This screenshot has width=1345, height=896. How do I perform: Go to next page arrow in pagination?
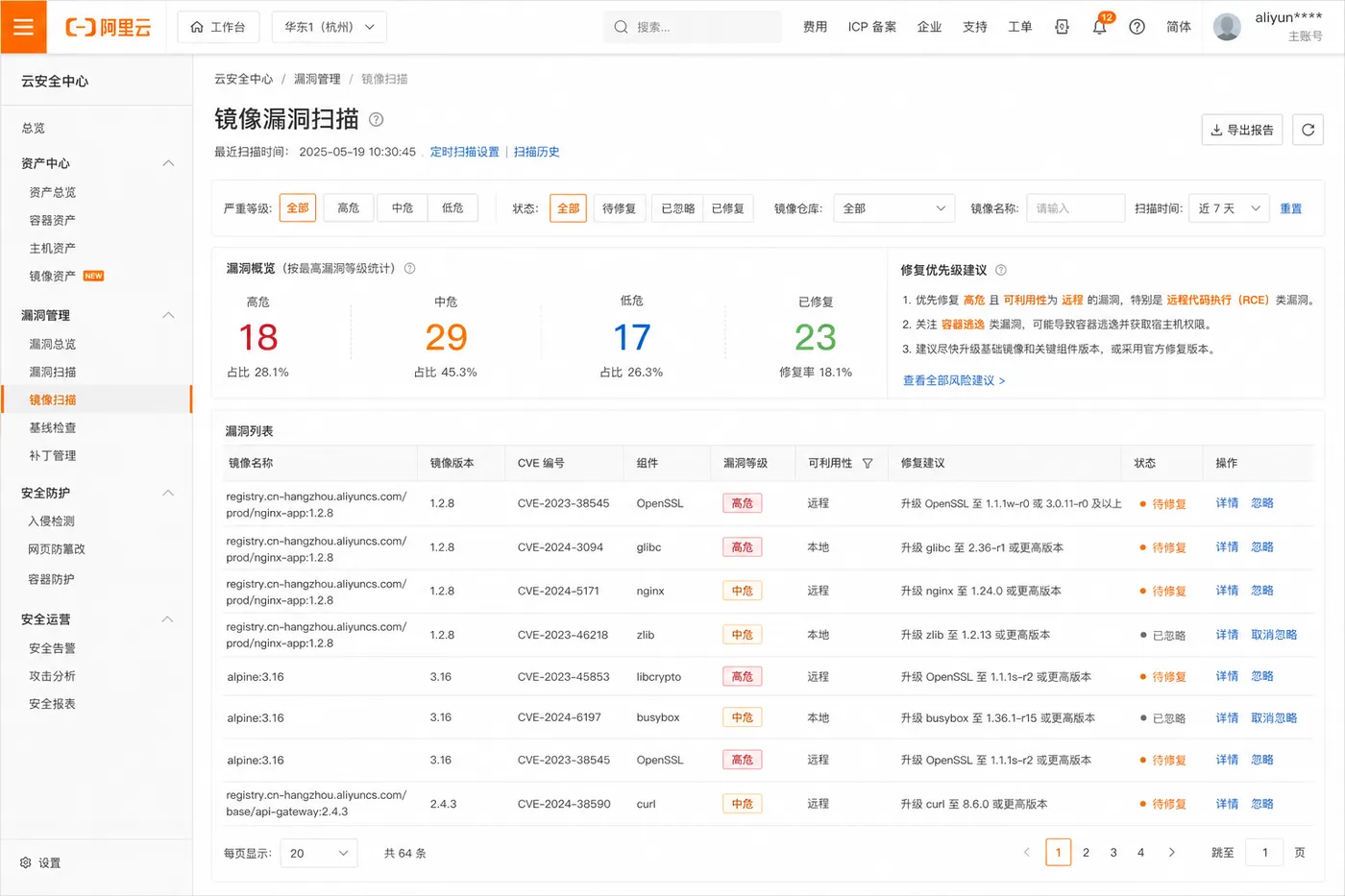click(x=1171, y=852)
